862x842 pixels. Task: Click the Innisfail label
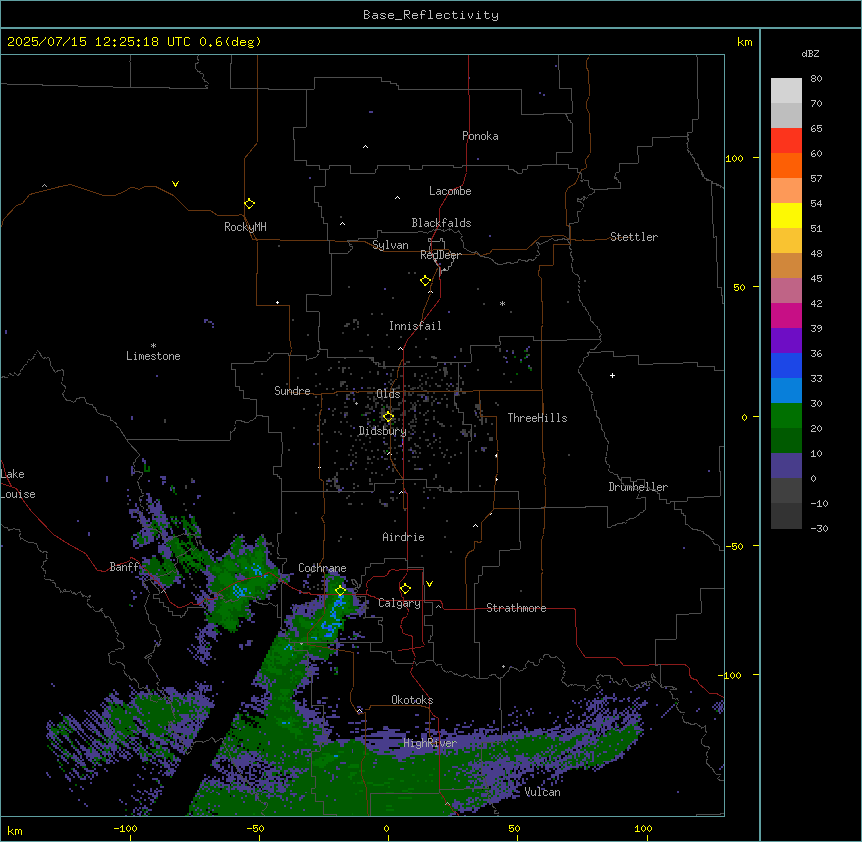coord(415,326)
